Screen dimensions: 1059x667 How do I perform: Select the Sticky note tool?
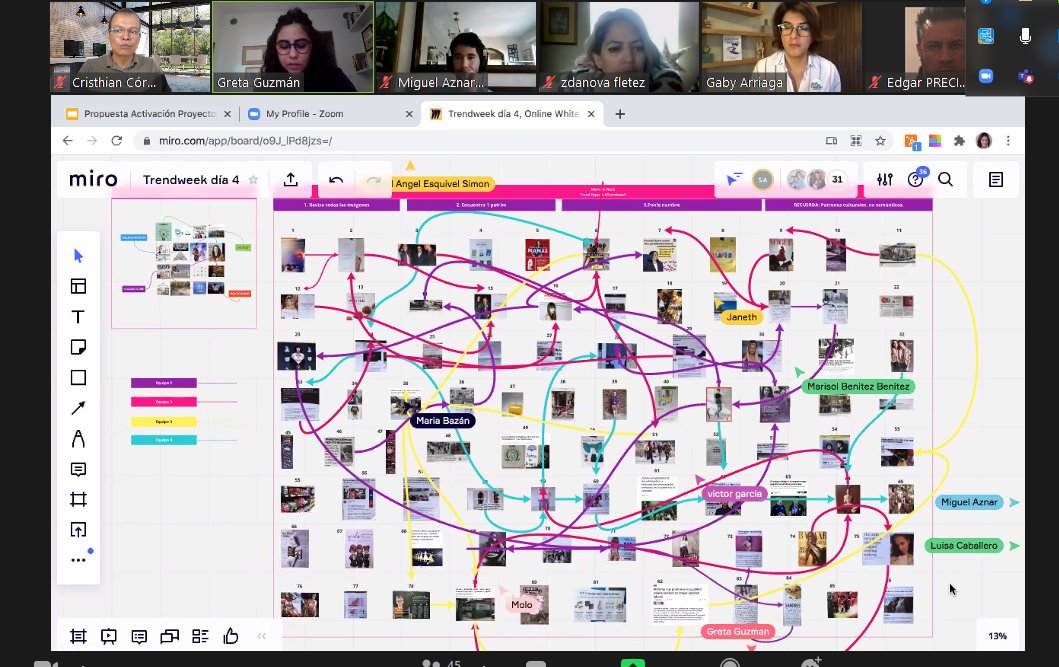pyautogui.click(x=78, y=347)
